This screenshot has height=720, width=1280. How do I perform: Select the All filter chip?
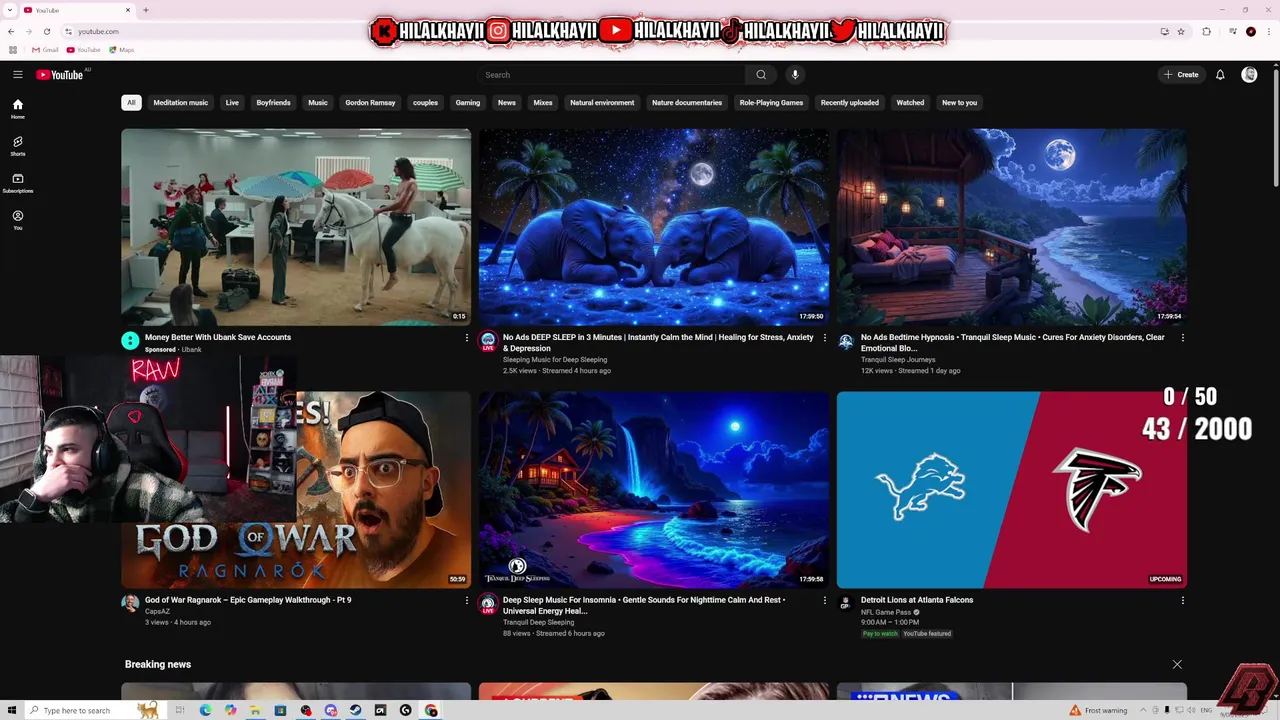131,102
